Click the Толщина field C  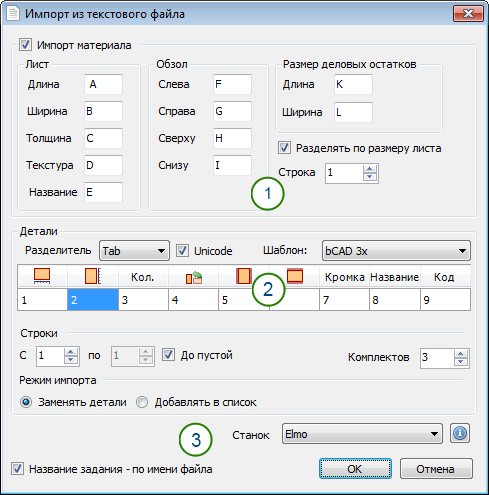(103, 138)
